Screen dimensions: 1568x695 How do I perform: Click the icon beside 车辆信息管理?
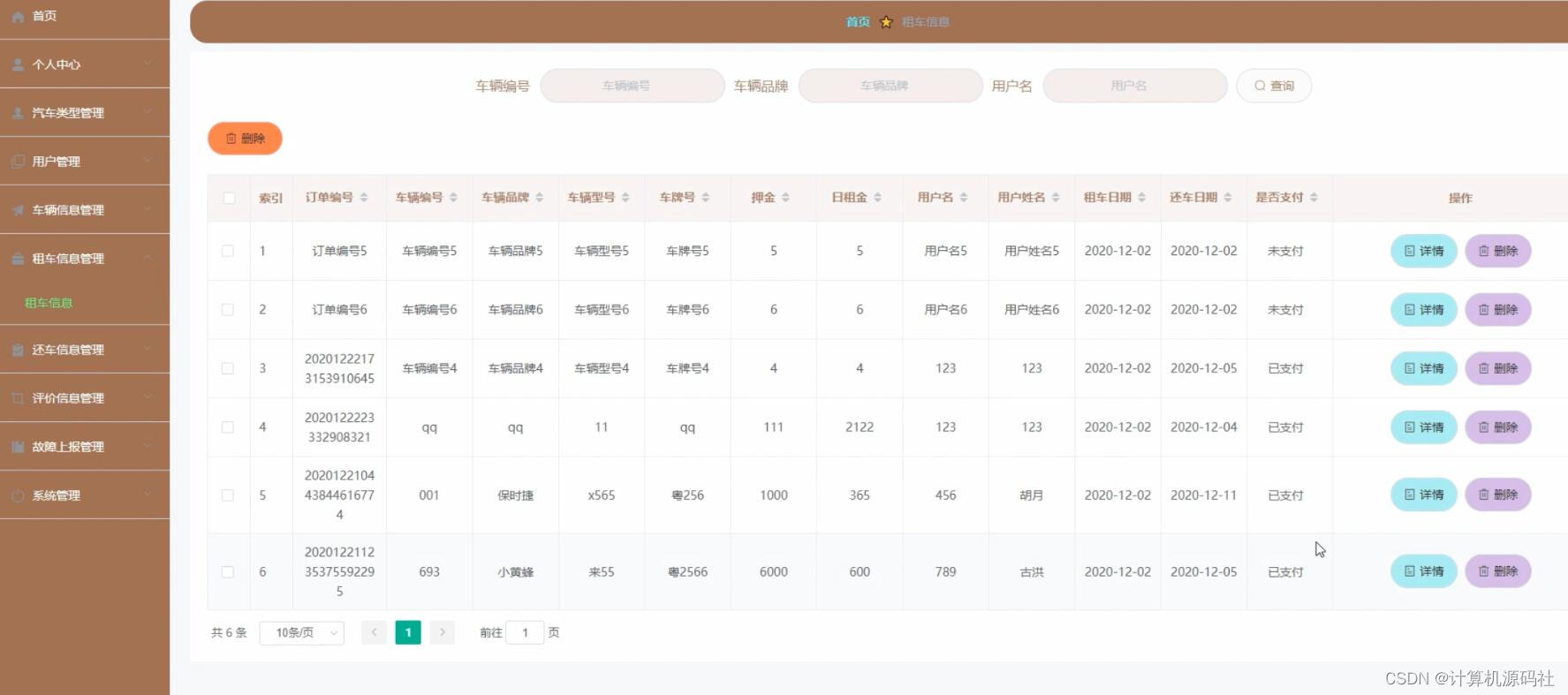click(x=18, y=210)
